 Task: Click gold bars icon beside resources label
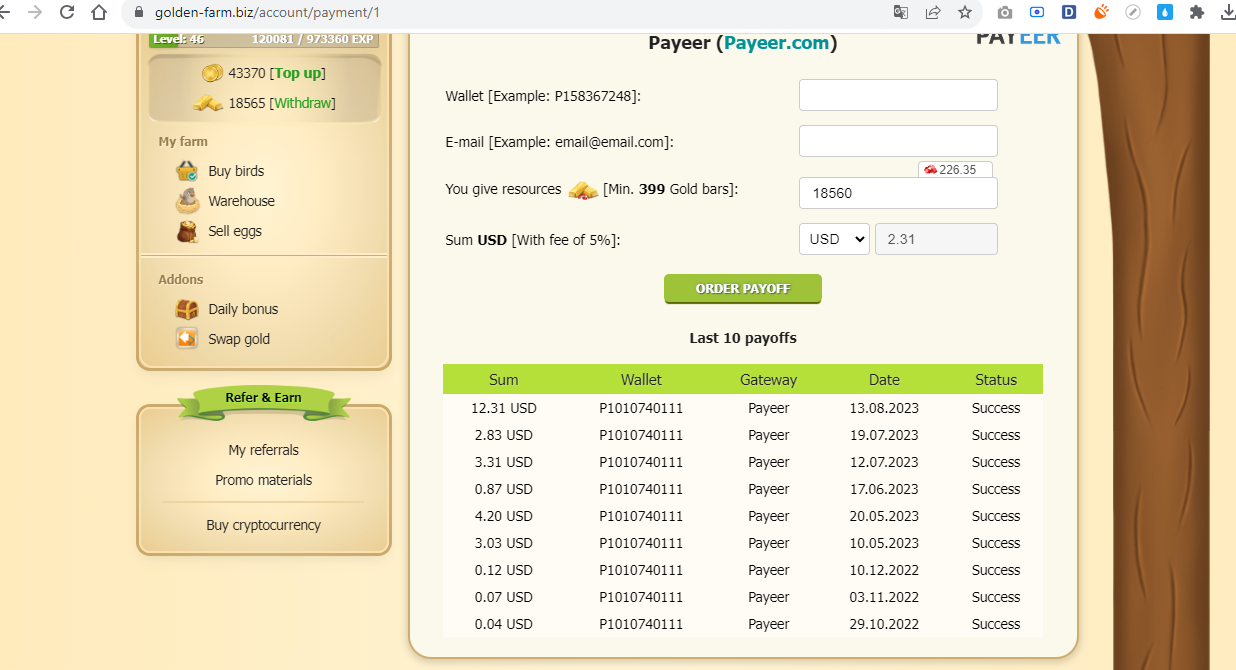tap(583, 190)
